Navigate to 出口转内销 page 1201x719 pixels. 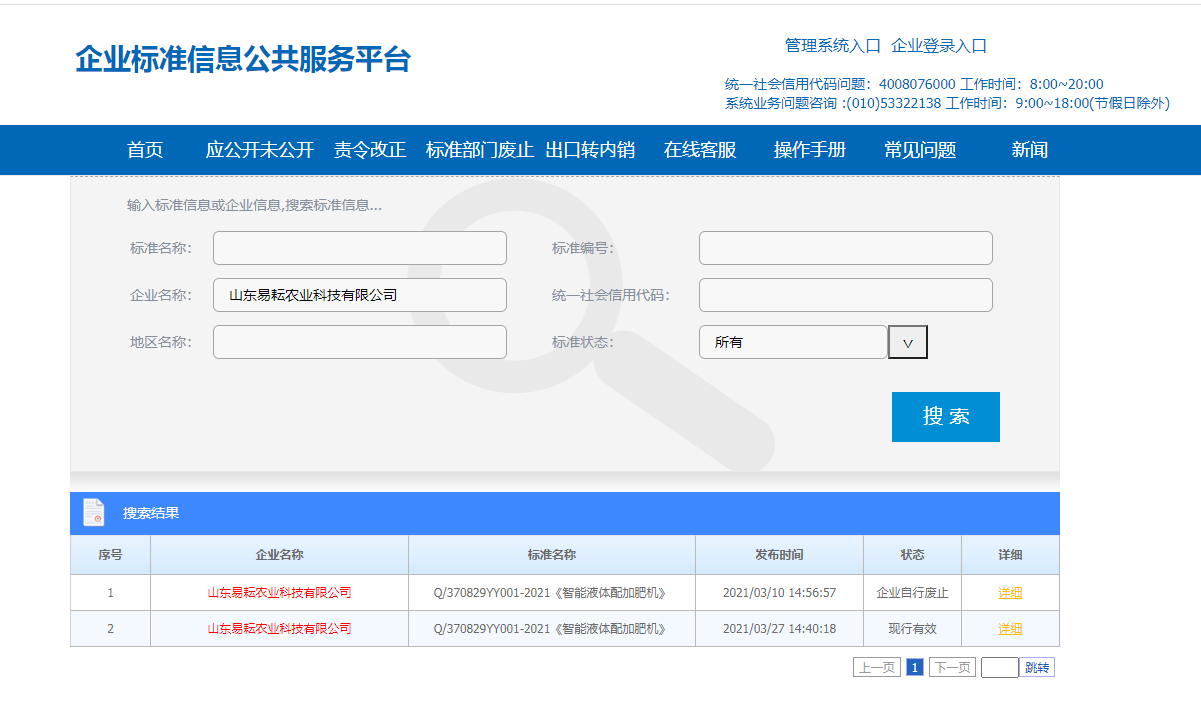[590, 150]
